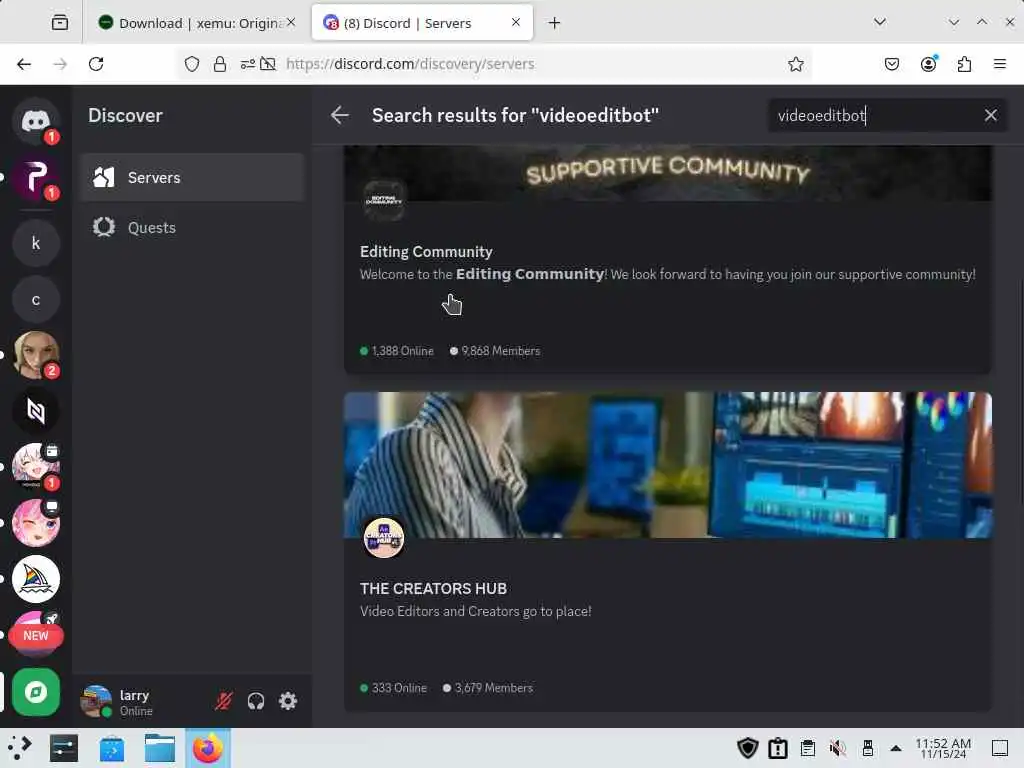Go back in browser history
The image size is (1024, 768).
24,64
